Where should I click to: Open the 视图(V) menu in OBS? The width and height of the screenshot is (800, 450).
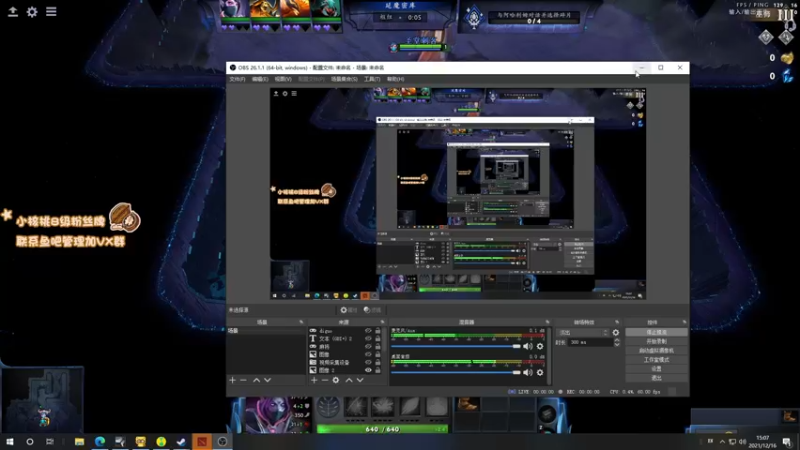click(x=283, y=79)
